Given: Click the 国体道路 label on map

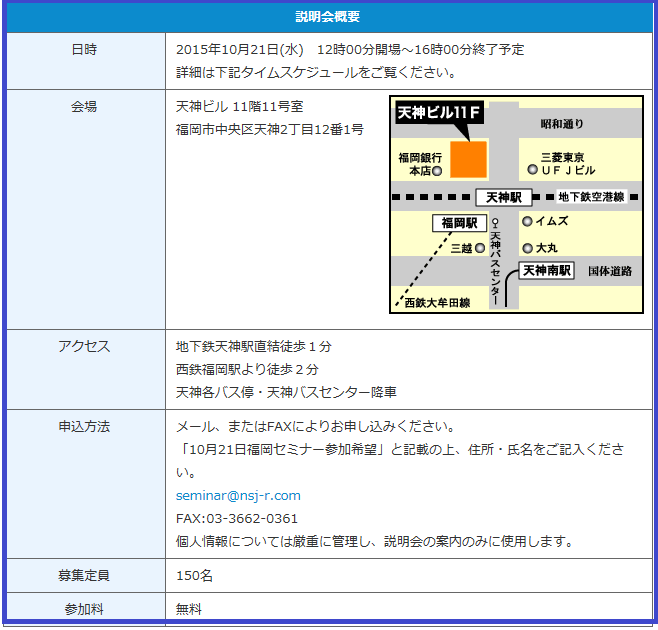Looking at the screenshot, I should pos(610,271).
